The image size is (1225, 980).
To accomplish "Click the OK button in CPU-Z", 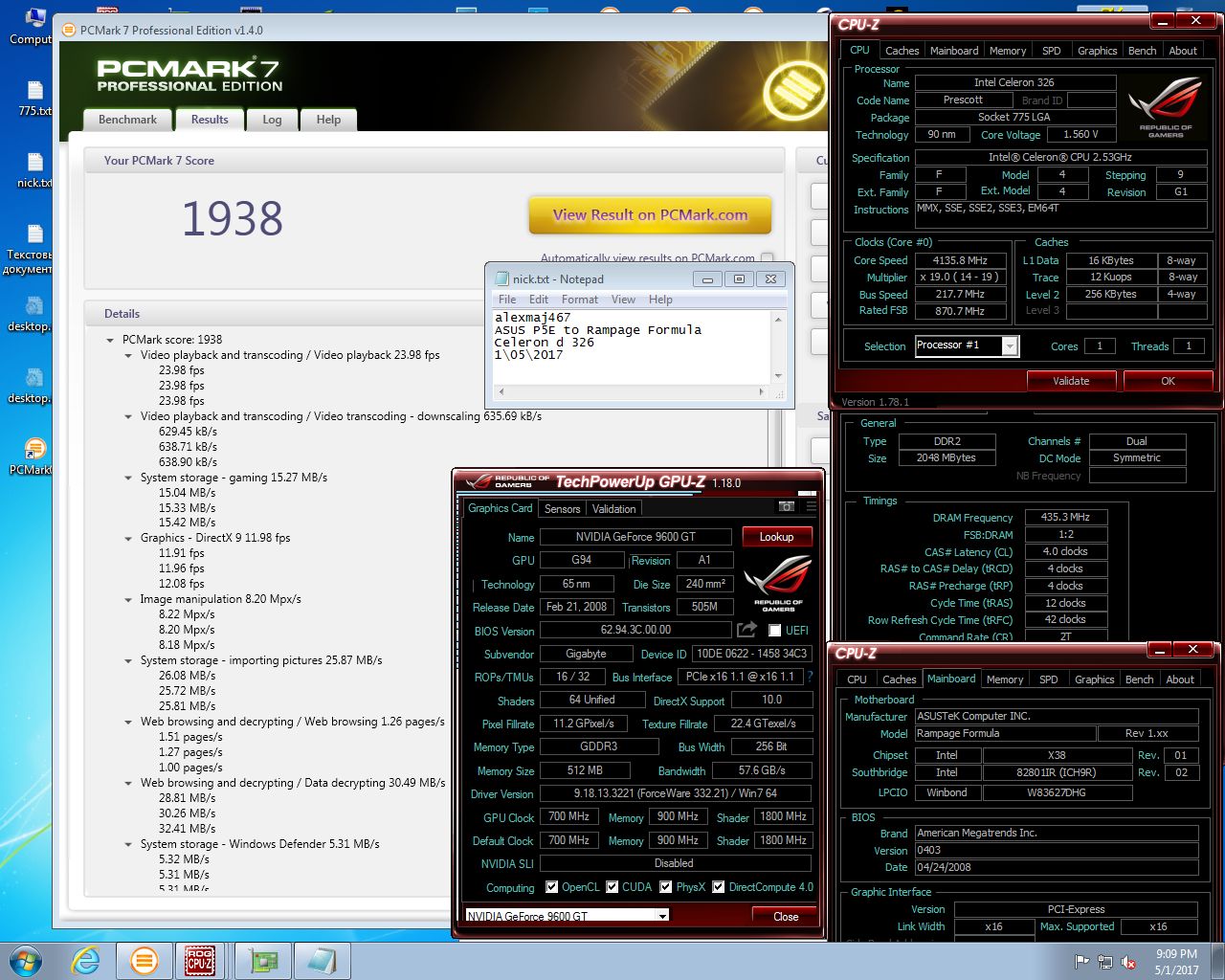I will (1168, 381).
